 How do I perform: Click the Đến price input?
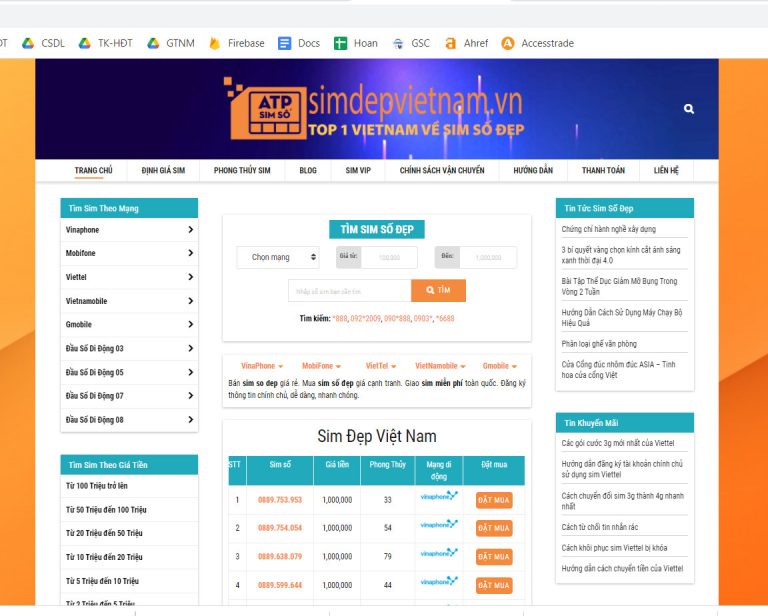[x=488, y=257]
